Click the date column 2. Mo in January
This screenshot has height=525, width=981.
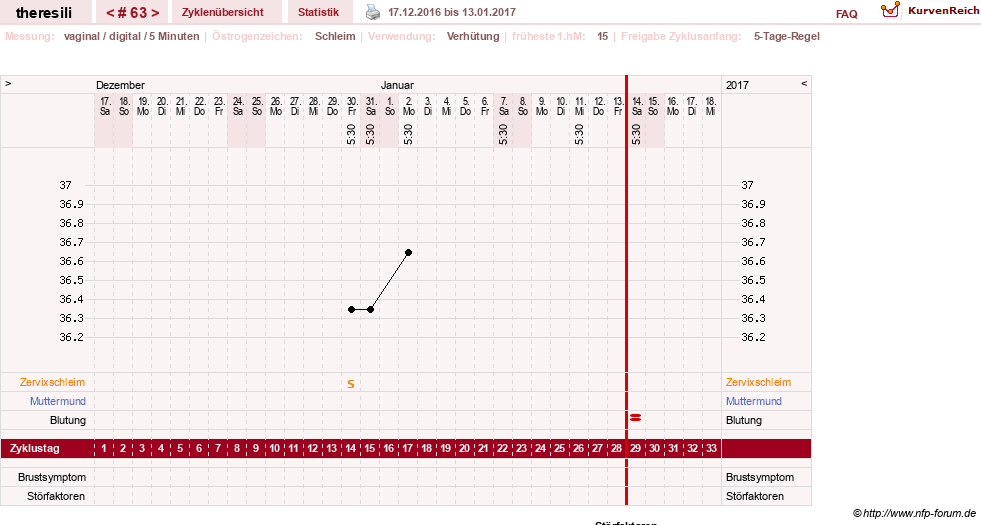click(x=409, y=106)
